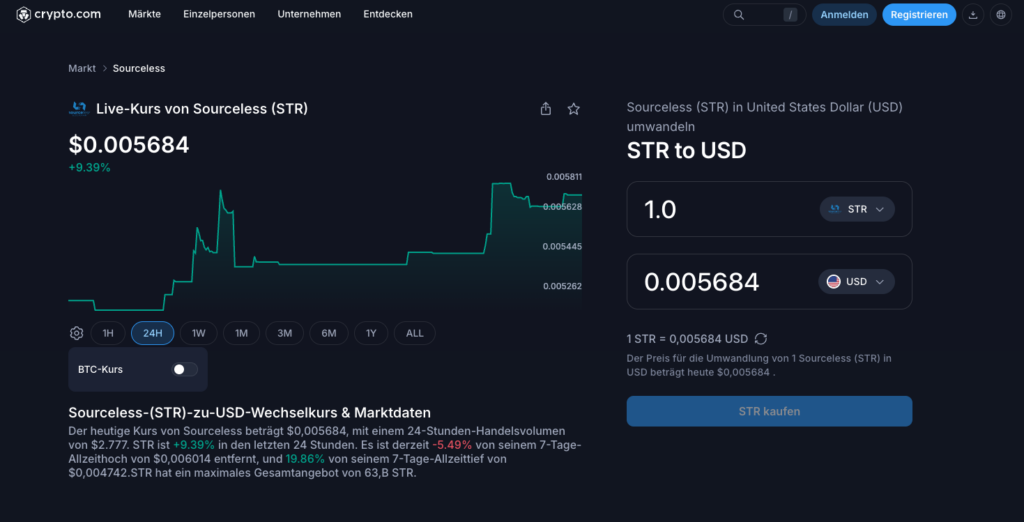Open the Entdecken menu
Image resolution: width=1024 pixels, height=522 pixels.
pos(388,14)
